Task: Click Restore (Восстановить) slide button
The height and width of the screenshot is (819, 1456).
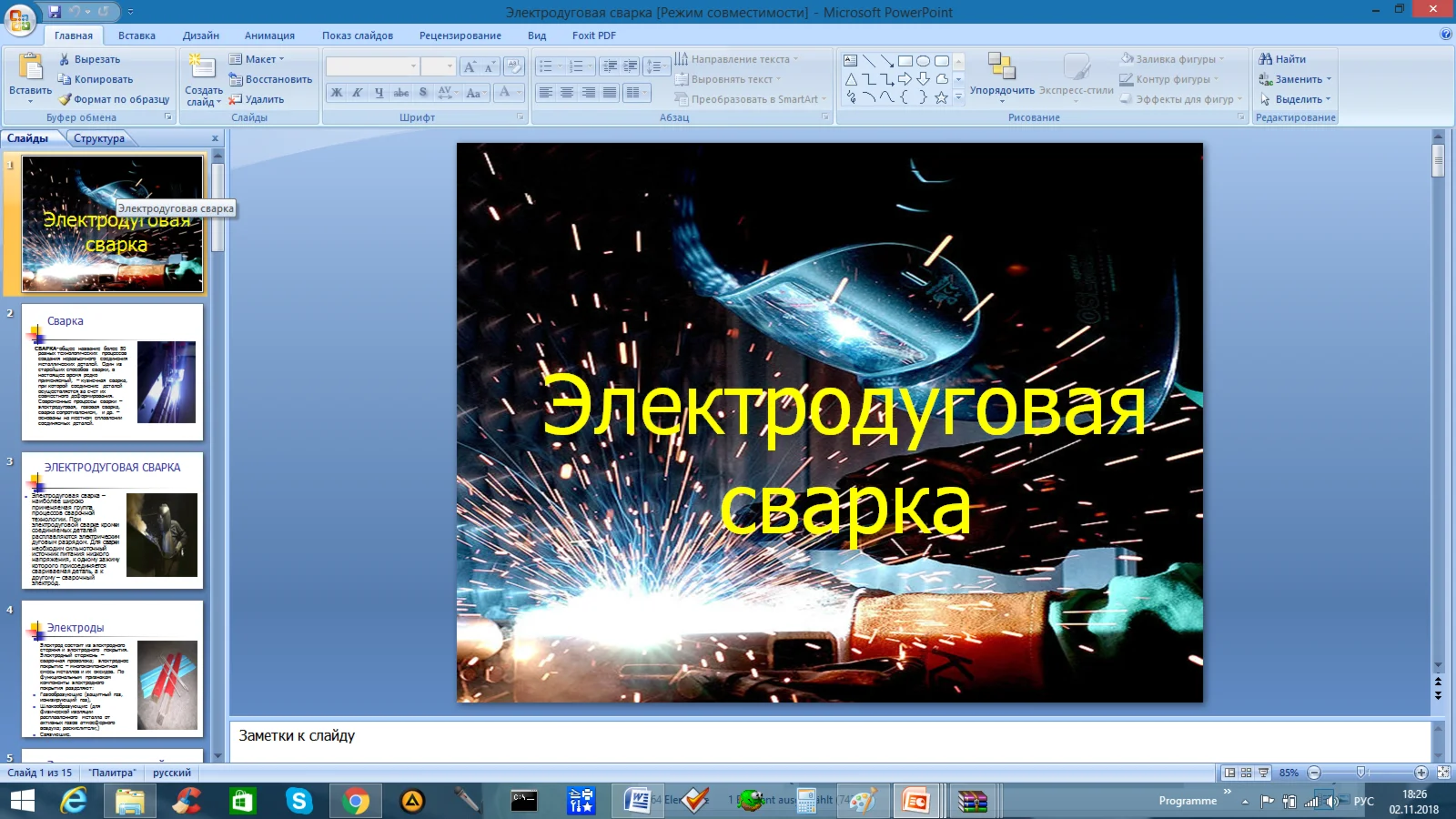Action: [x=269, y=79]
